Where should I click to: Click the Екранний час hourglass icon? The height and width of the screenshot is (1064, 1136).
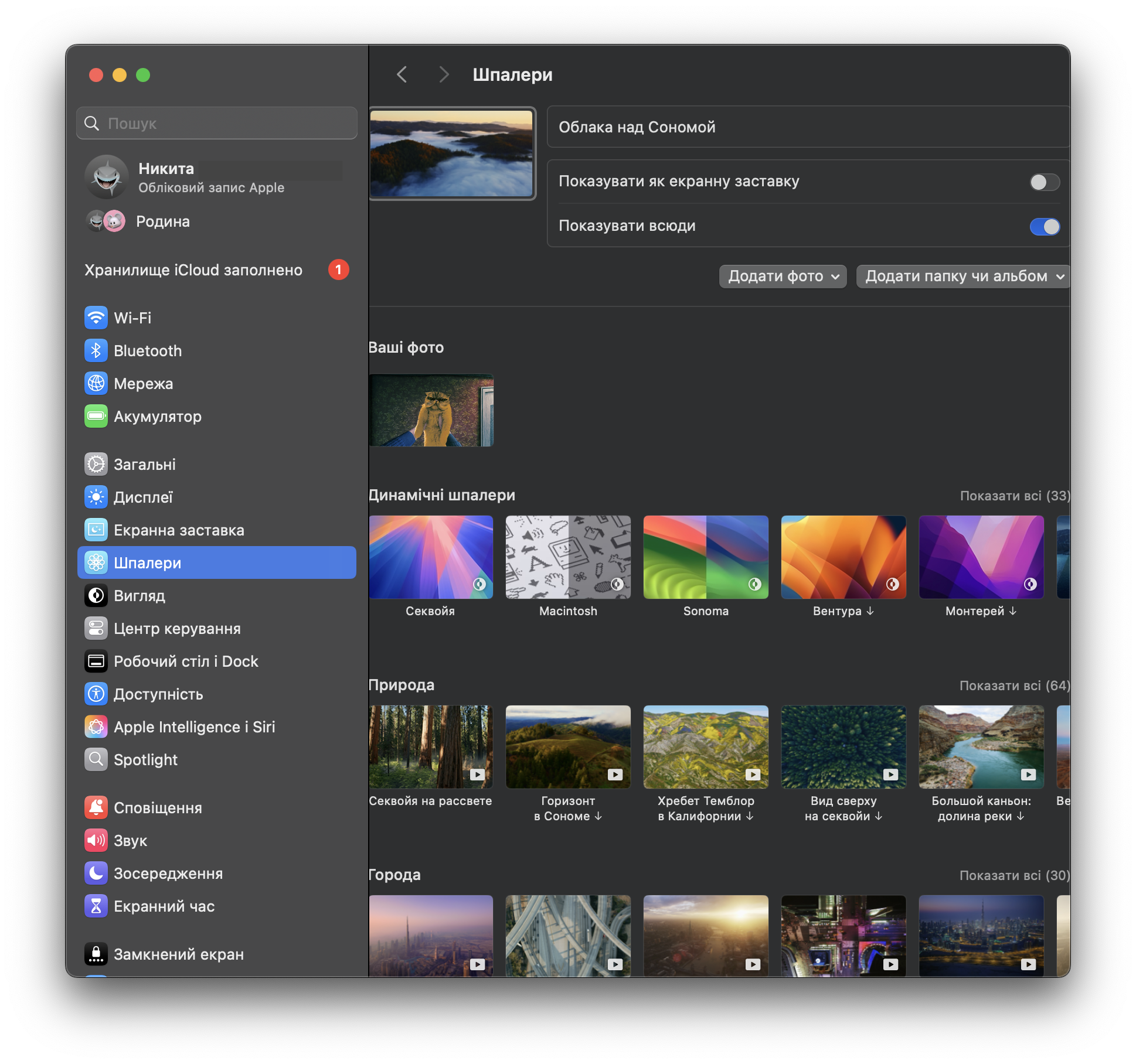coord(96,906)
